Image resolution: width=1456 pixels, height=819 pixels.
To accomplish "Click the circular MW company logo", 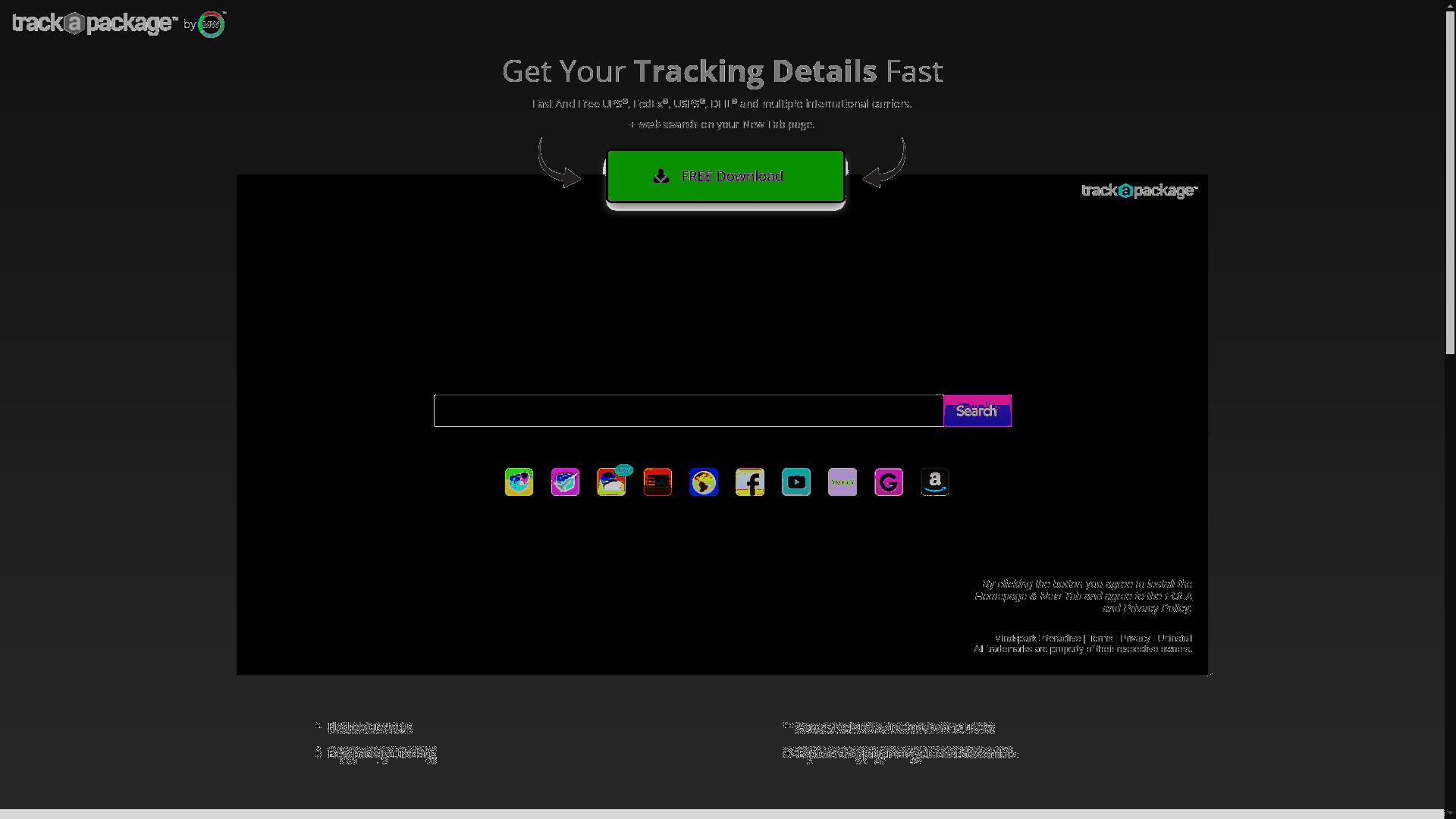I will pos(212,24).
